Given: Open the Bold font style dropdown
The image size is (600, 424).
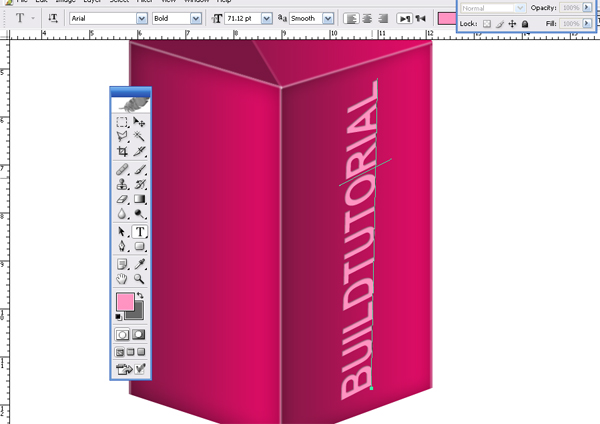Looking at the screenshot, I should [196, 18].
